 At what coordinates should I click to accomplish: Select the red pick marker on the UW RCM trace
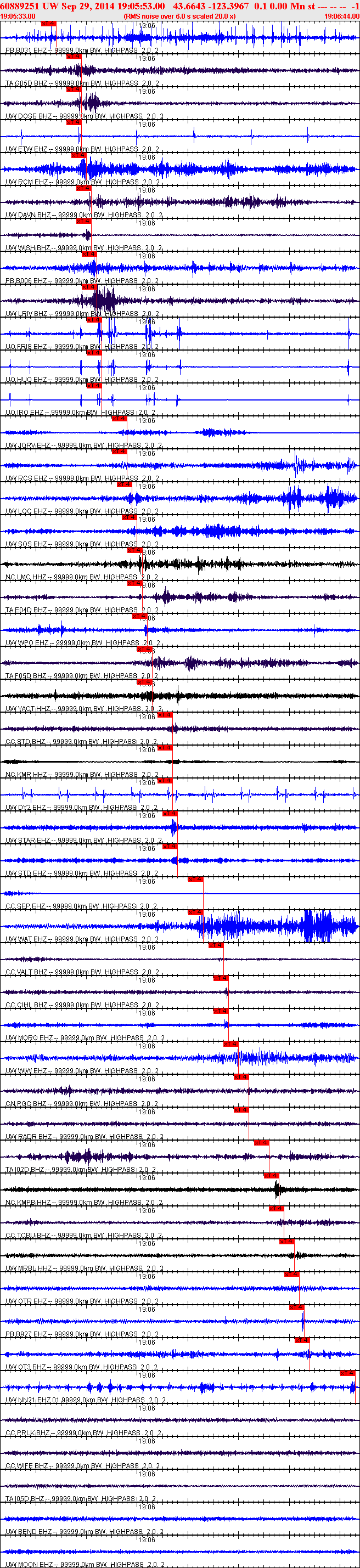[x=78, y=155]
